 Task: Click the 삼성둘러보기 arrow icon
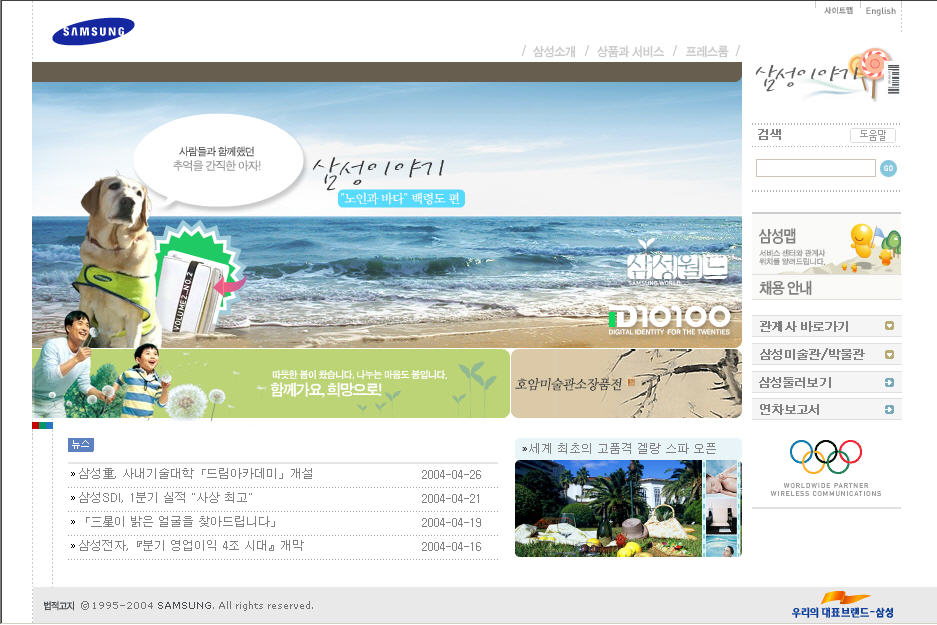click(889, 382)
